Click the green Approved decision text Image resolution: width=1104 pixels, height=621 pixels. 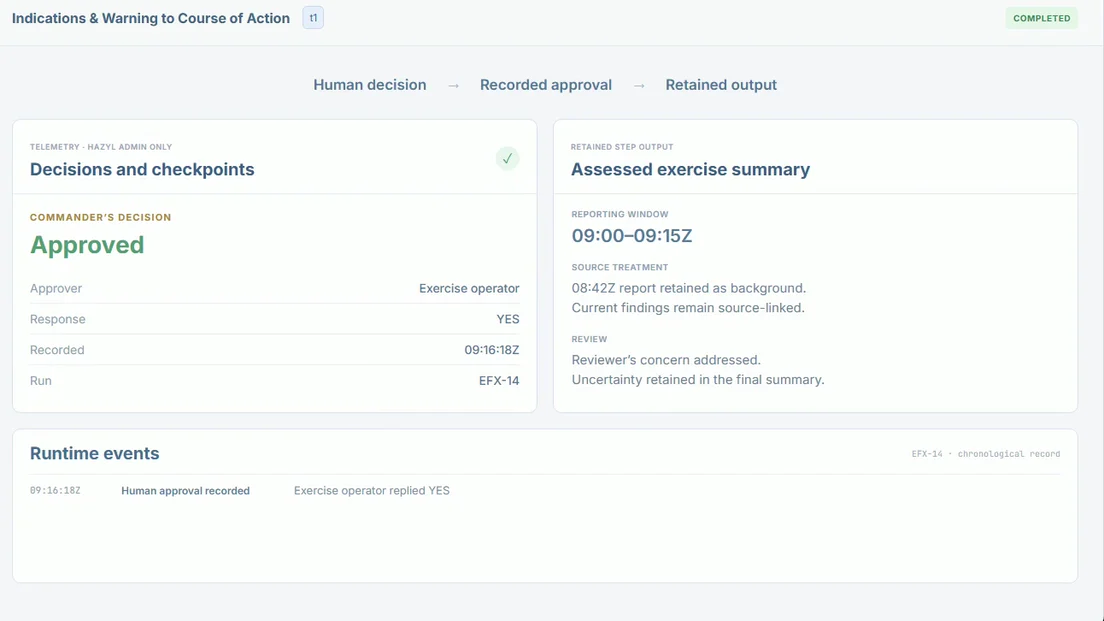click(87, 245)
